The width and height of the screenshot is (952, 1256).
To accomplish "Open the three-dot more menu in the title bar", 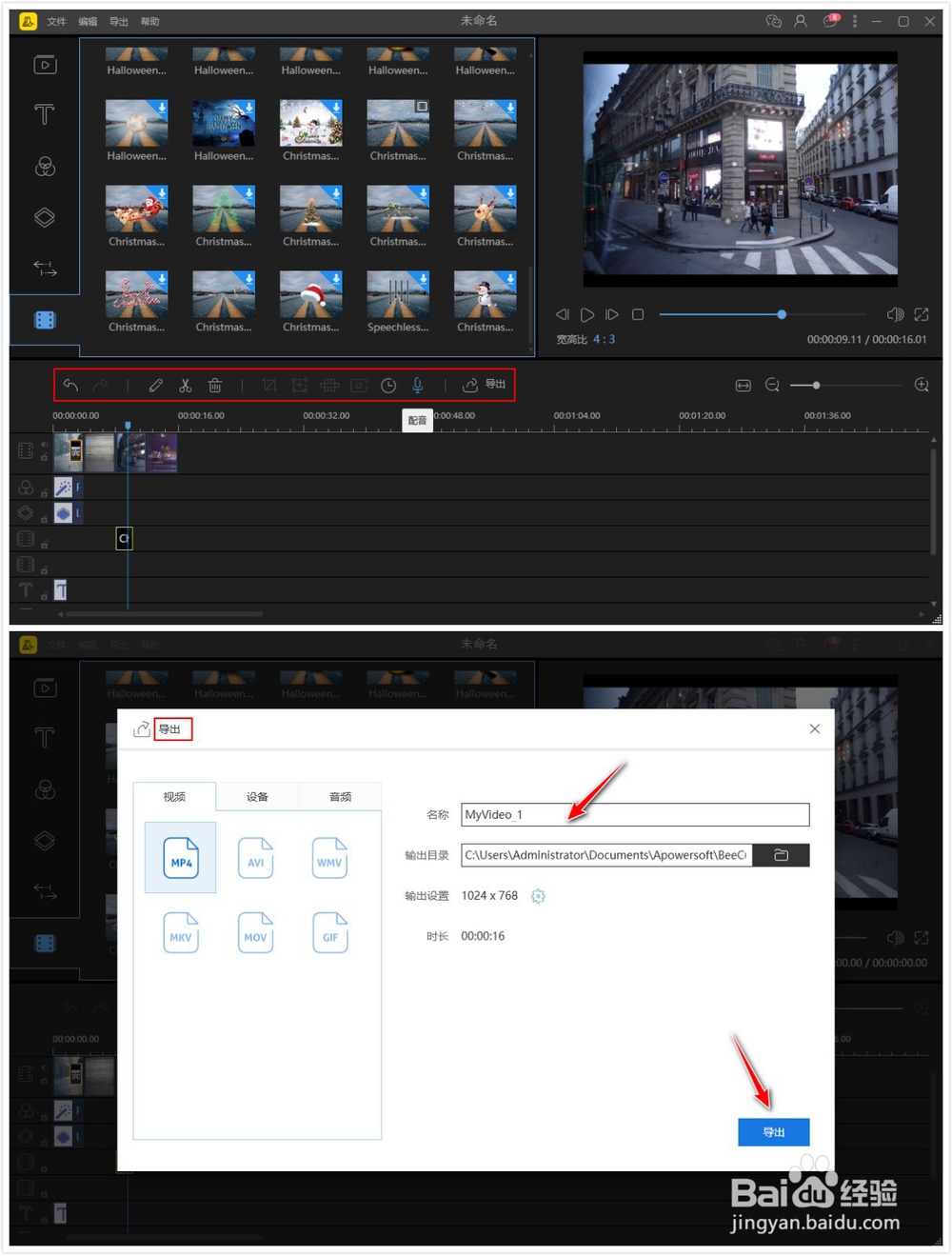I will coord(855,21).
